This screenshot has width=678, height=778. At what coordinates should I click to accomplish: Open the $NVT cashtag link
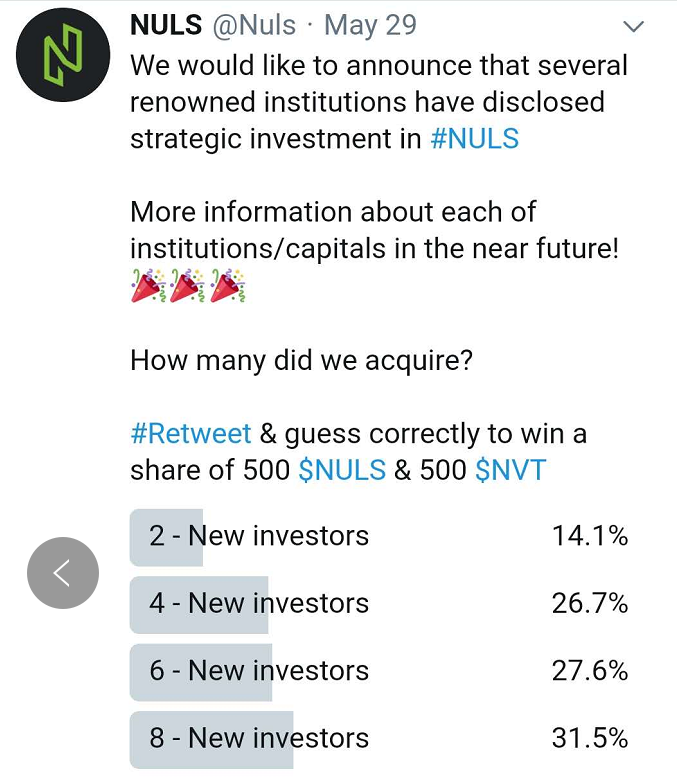(511, 470)
